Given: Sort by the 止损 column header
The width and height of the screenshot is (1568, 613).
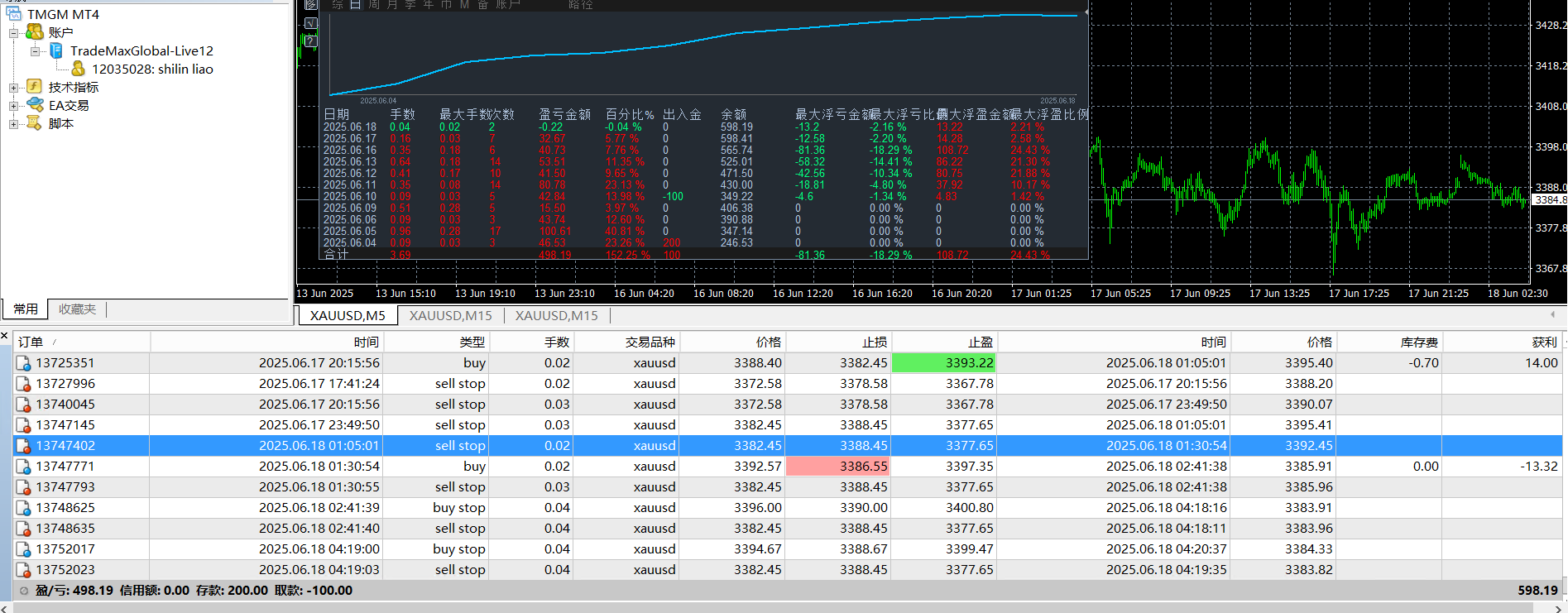Looking at the screenshot, I should pyautogui.click(x=837, y=342).
